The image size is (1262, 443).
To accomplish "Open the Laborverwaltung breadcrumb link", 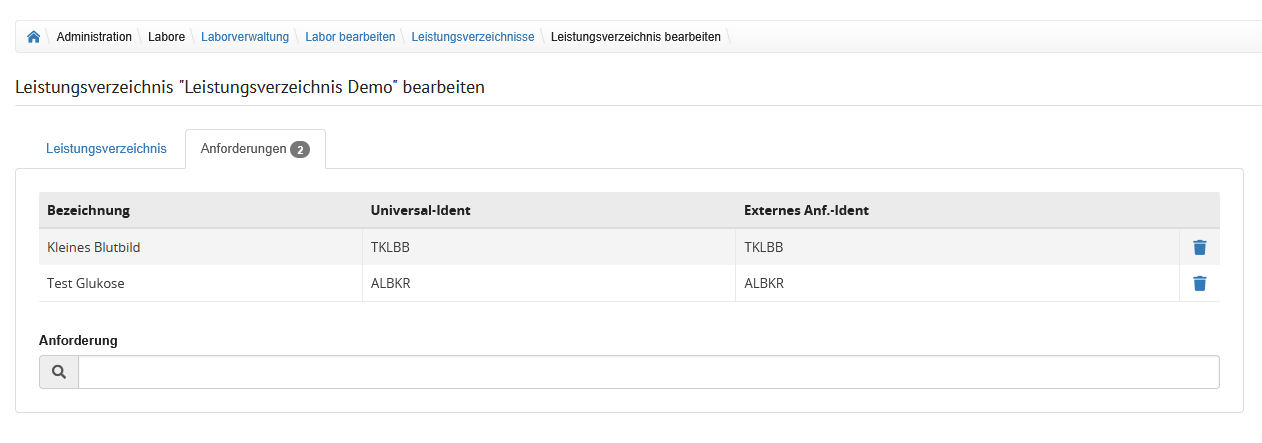I will [245, 37].
